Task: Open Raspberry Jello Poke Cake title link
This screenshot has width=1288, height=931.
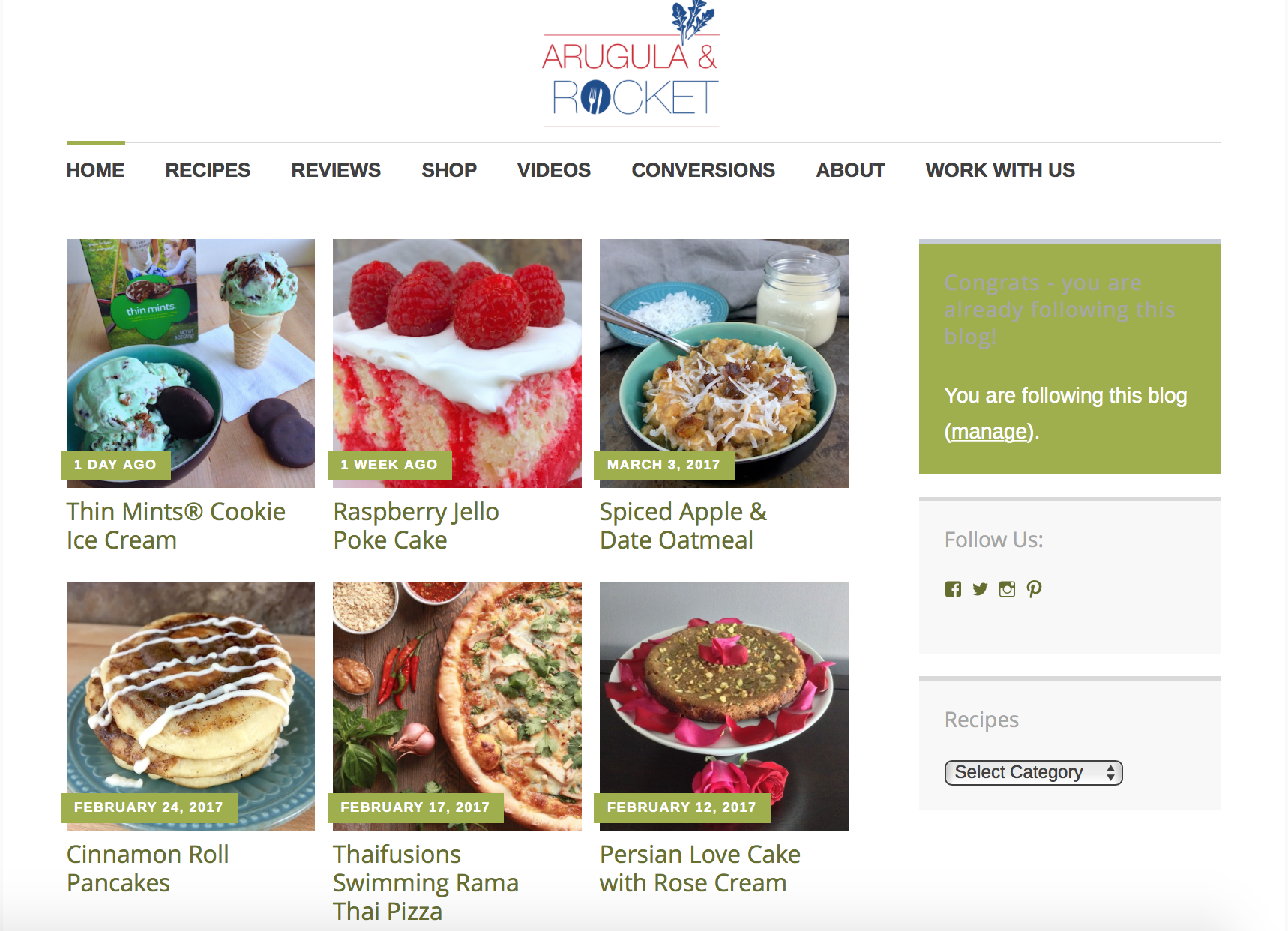Action: tap(416, 525)
